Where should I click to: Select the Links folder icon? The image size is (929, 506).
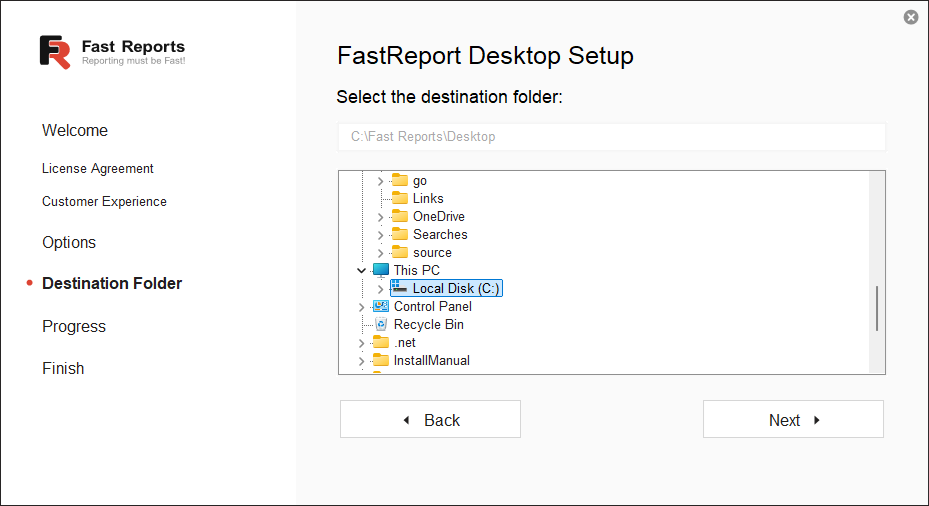point(400,198)
